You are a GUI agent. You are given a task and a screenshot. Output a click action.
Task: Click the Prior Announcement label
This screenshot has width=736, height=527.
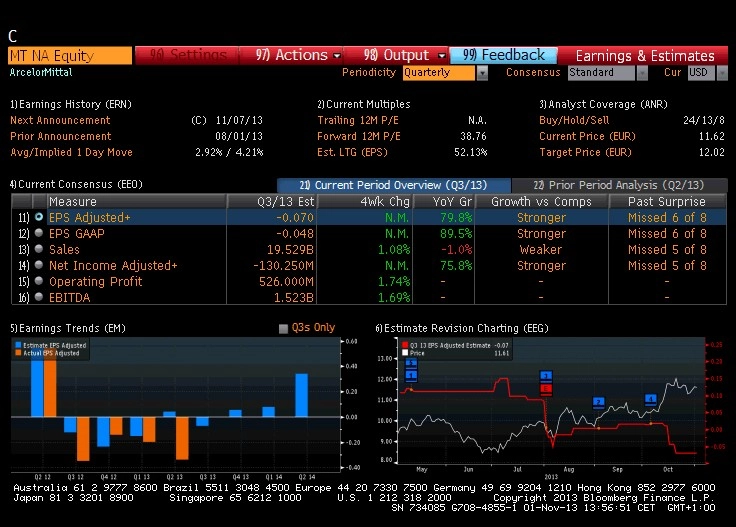pos(61,136)
